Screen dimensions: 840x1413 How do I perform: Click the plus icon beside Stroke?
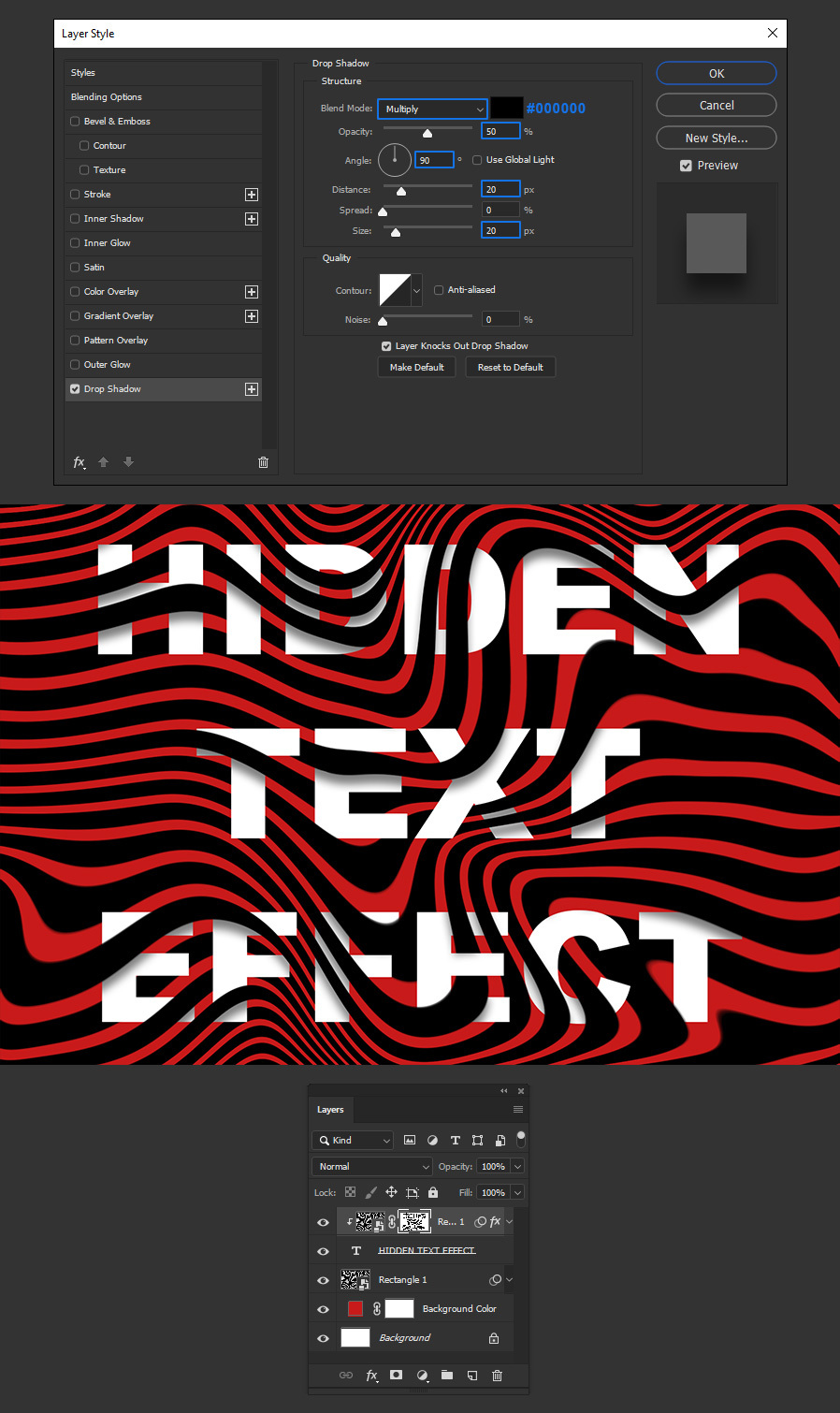[x=252, y=195]
